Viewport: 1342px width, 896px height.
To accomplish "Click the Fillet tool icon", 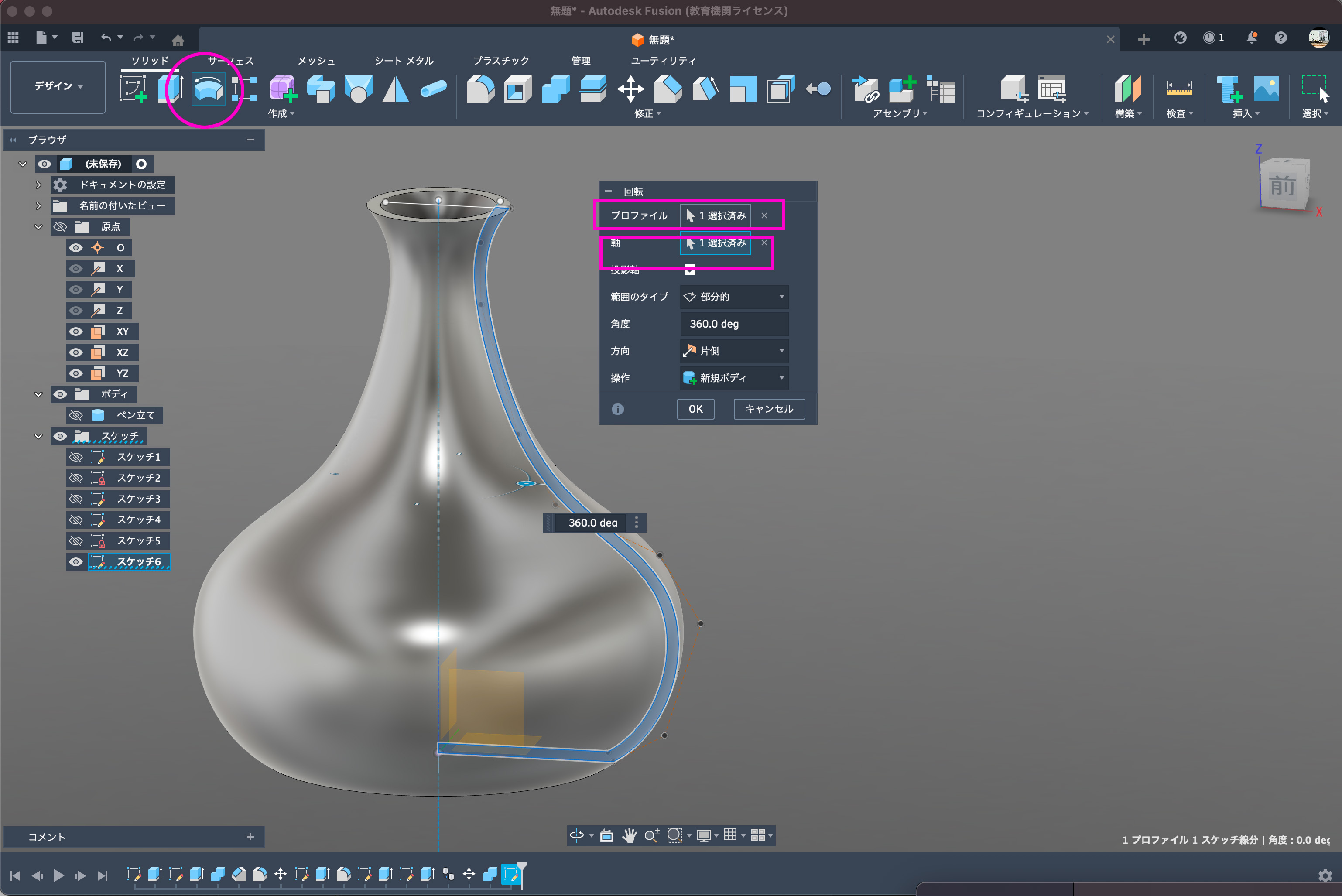I will pyautogui.click(x=480, y=89).
